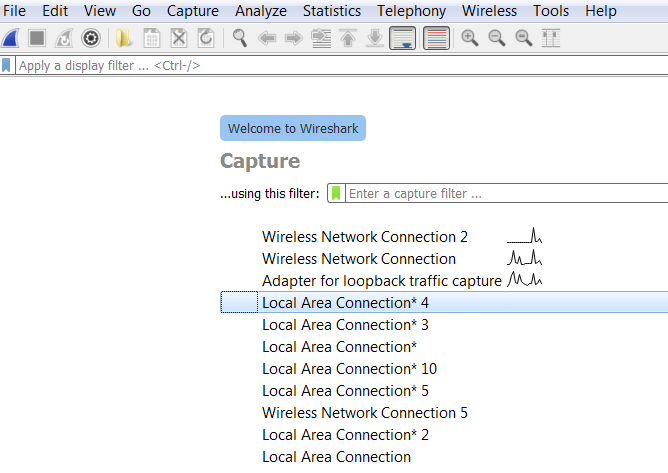Viewport: 668px width, 473px height.
Task: Go to next packet arrow
Action: coord(294,38)
